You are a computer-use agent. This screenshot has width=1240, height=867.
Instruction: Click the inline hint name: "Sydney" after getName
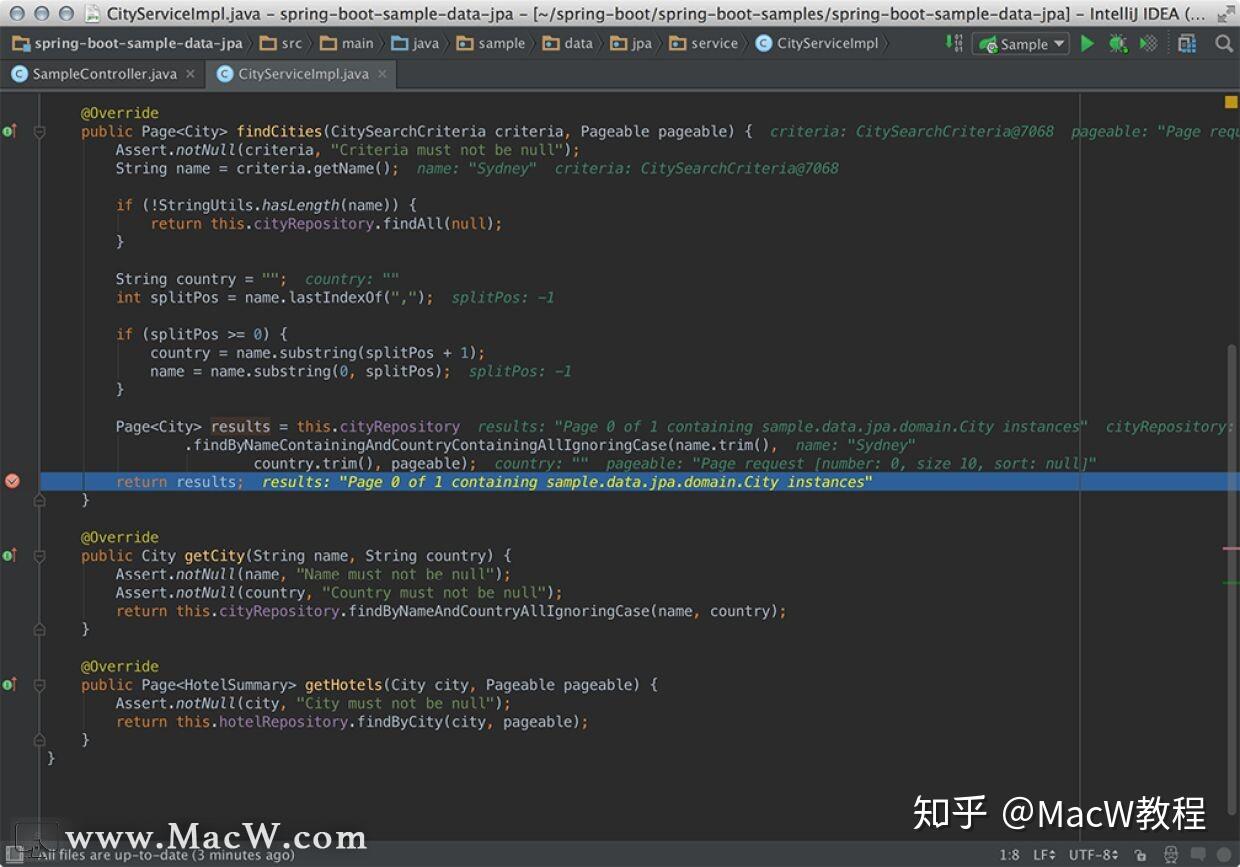[477, 168]
